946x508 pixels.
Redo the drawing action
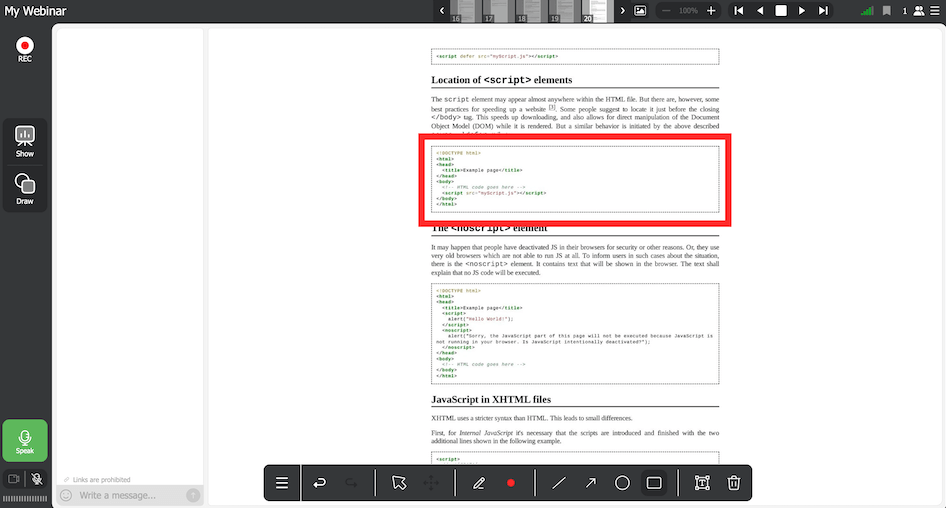(x=351, y=483)
